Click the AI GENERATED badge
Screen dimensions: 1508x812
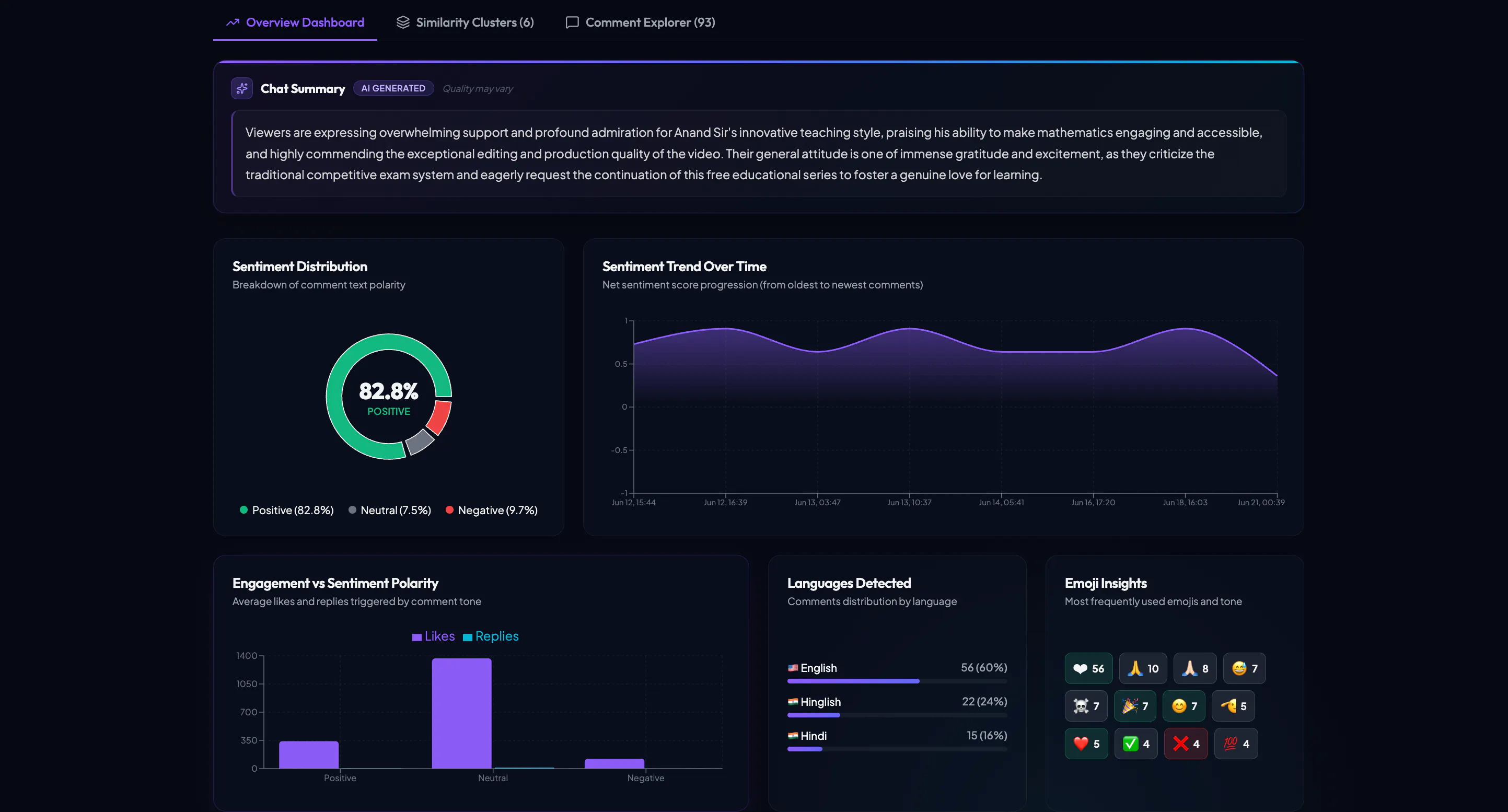[x=393, y=88]
